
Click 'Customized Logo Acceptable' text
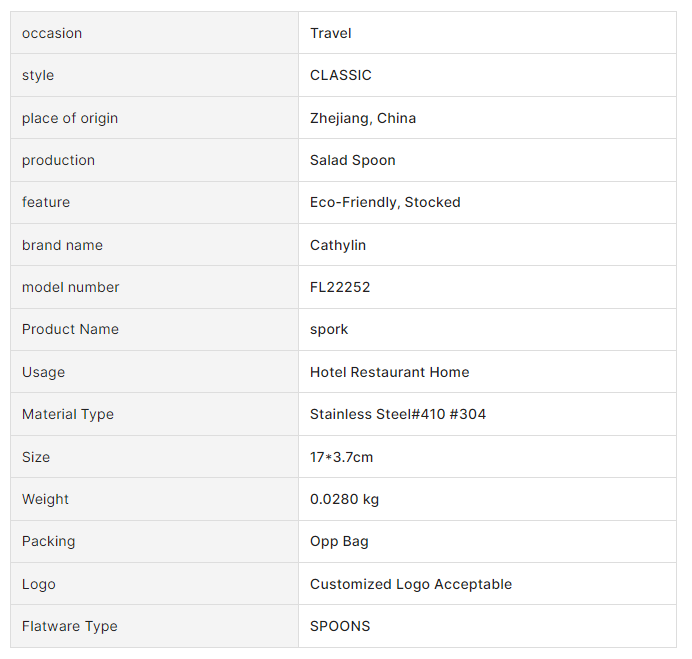click(x=411, y=584)
